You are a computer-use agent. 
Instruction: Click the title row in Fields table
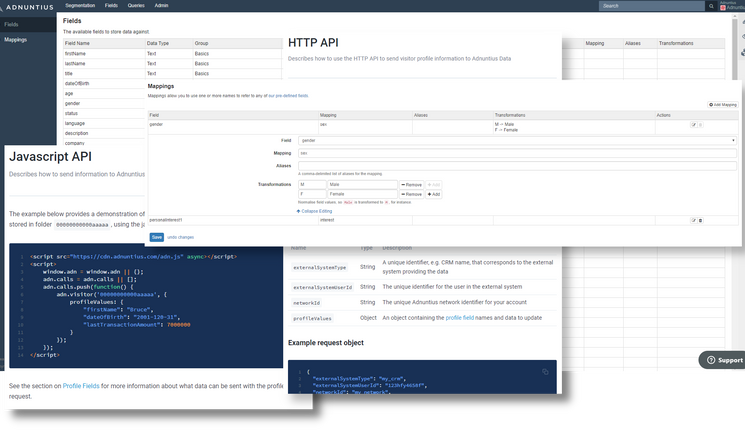point(173,74)
